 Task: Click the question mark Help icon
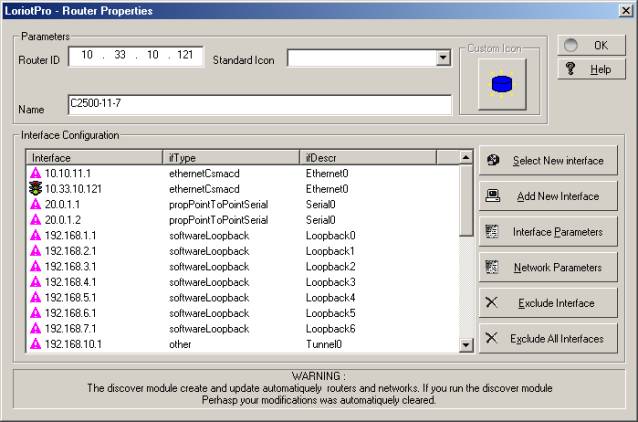click(569, 71)
